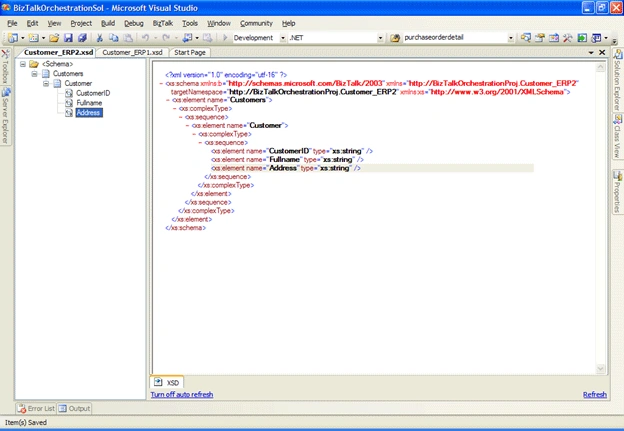The height and width of the screenshot is (431, 624).
Task: Click the XSD view scroll-up arrow
Action: [x=601, y=68]
